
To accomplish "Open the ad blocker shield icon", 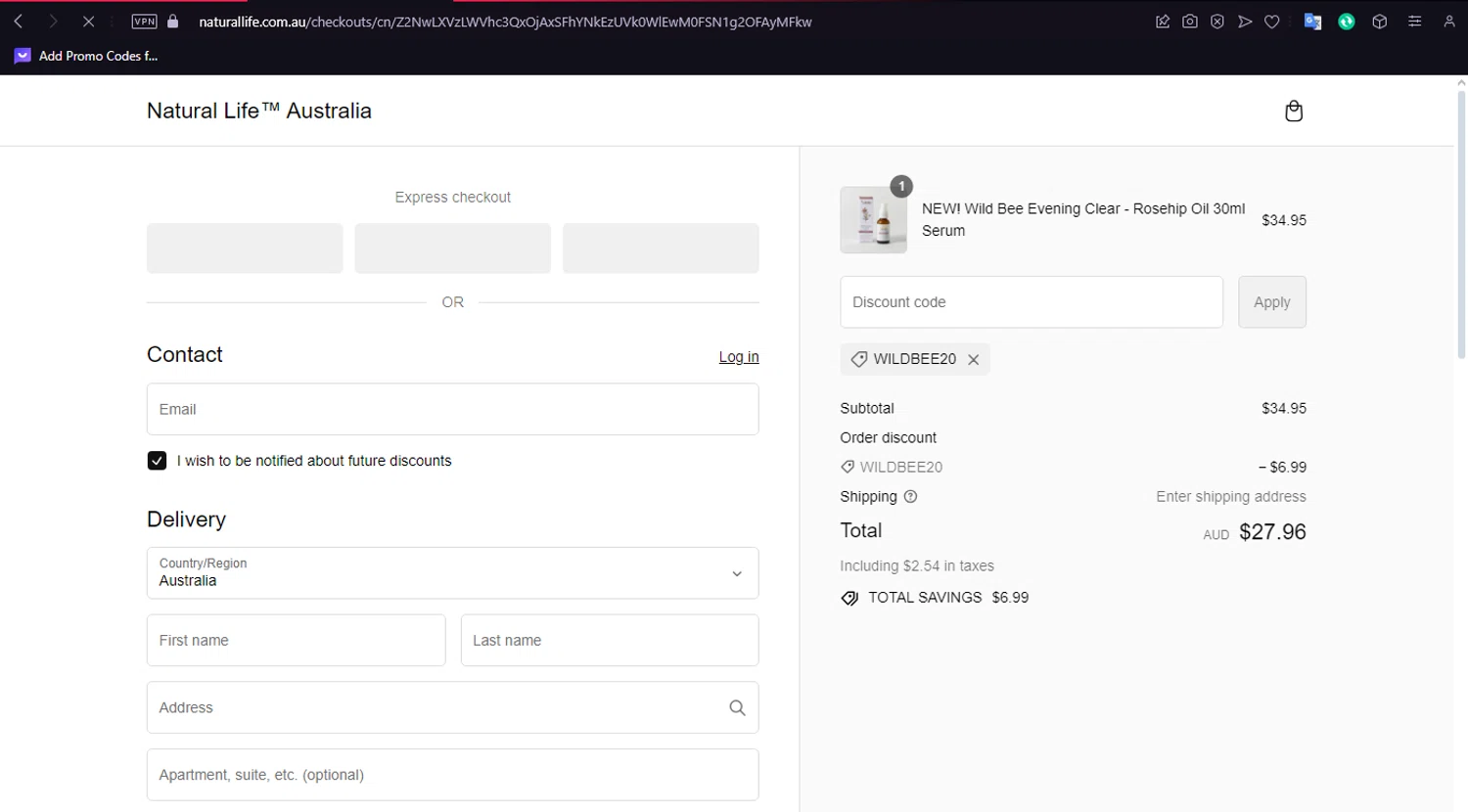I will point(1217,22).
